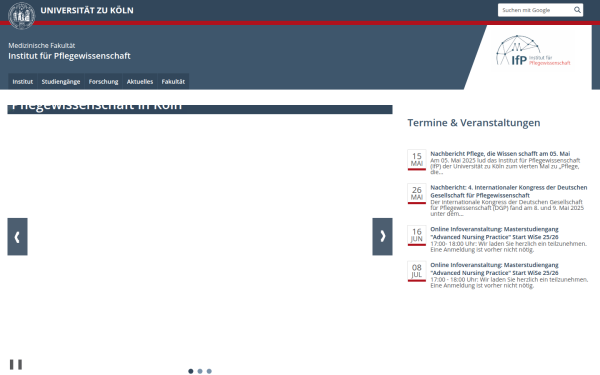Screen dimensions: 600x375
Task: Go to next slide arrow
Action: pyautogui.click(x=382, y=236)
